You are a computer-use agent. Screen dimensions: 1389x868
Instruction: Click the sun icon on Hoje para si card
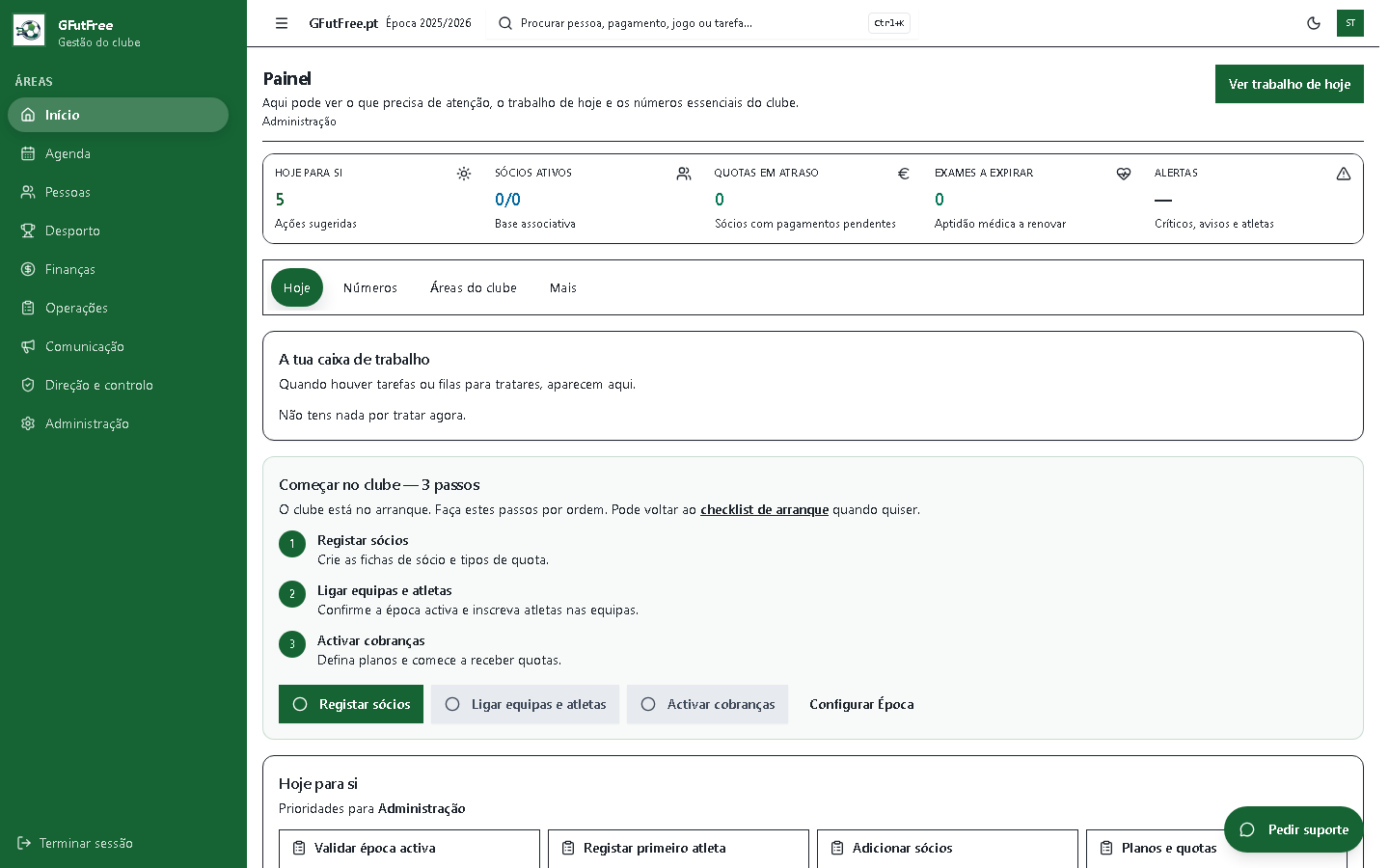(464, 174)
